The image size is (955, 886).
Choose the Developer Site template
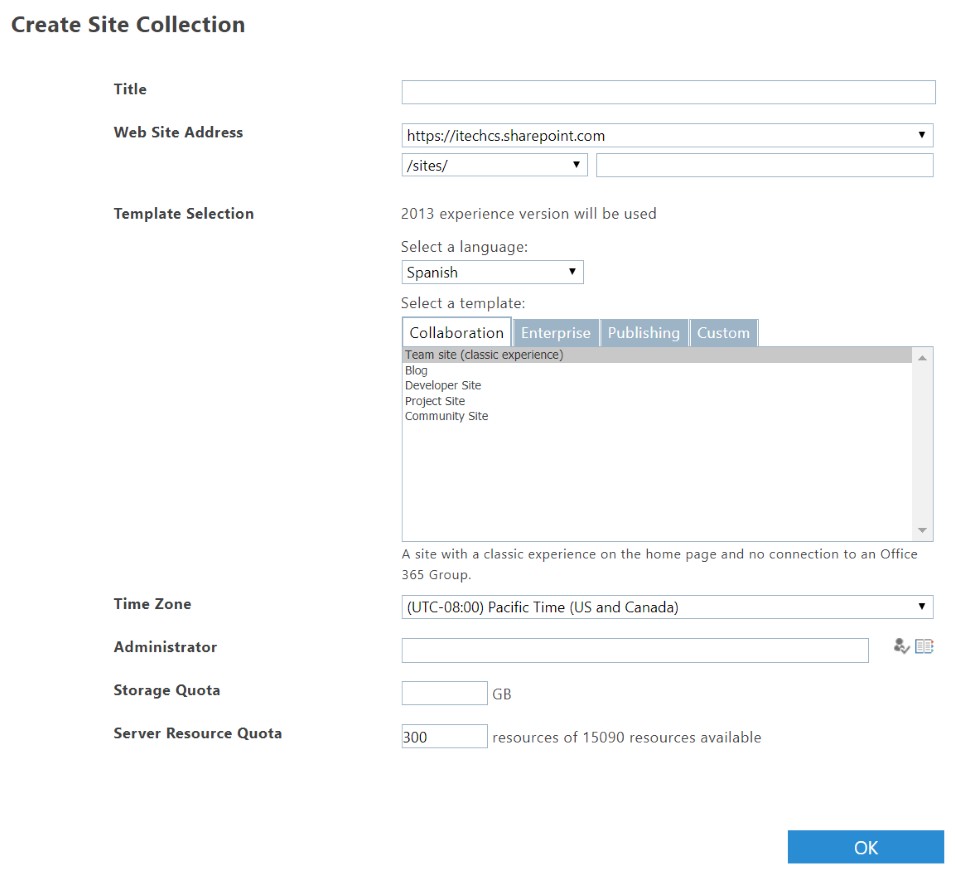pyautogui.click(x=443, y=385)
